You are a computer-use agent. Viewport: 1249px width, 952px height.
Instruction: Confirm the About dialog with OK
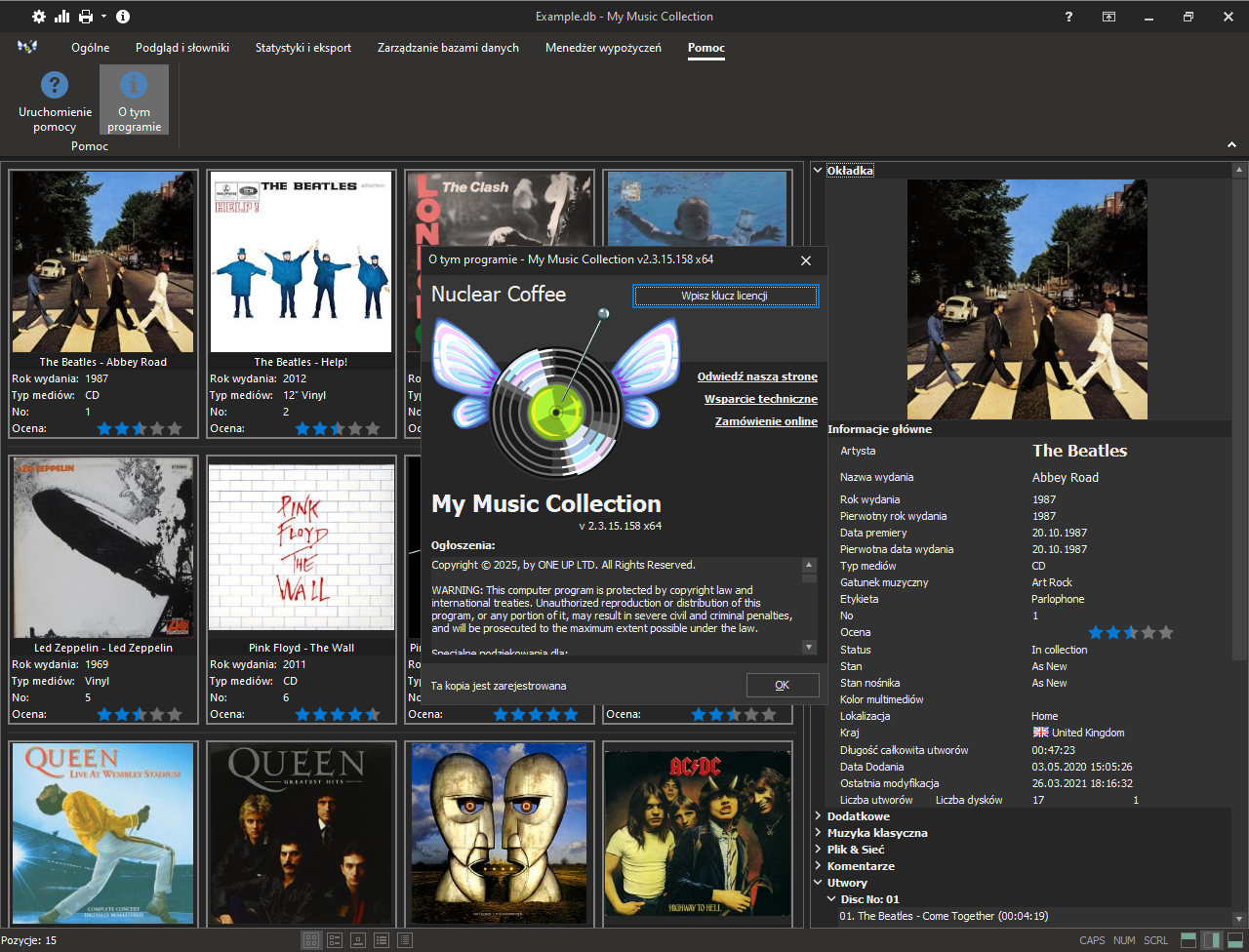(x=782, y=685)
